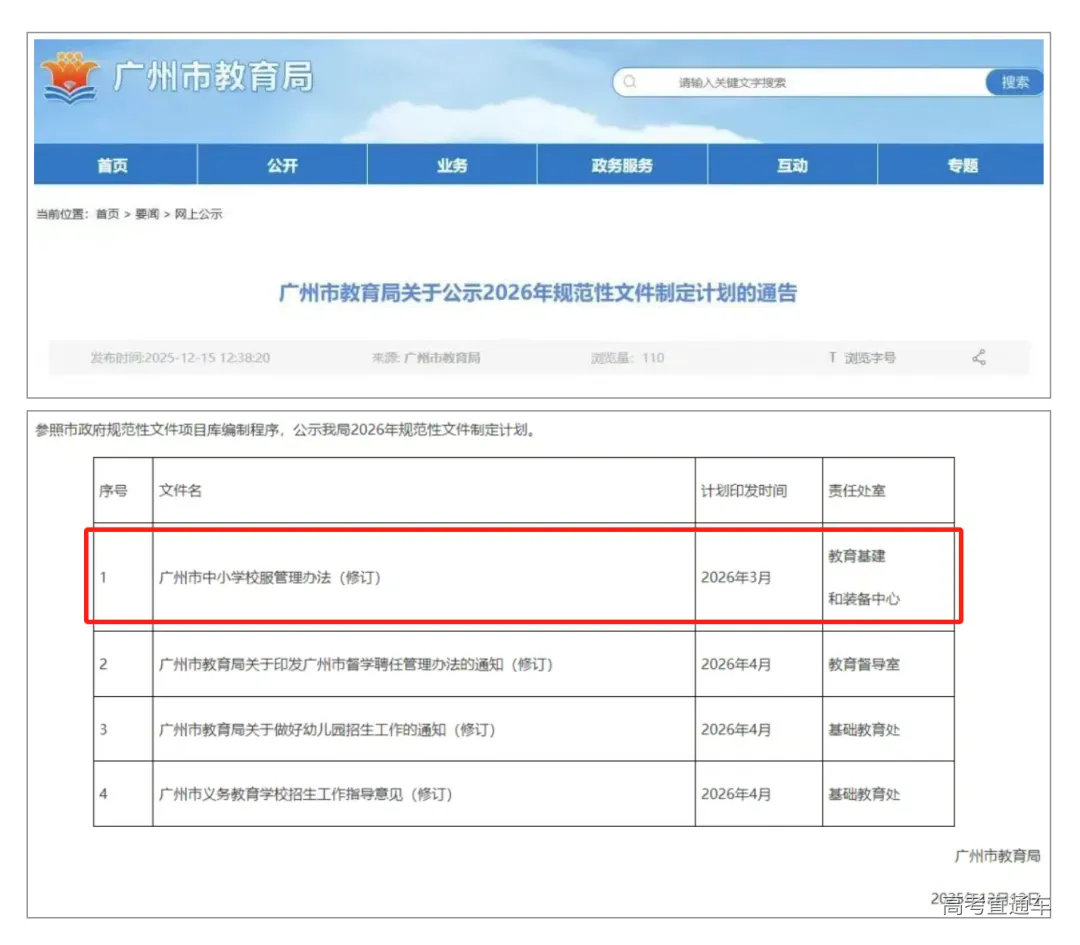1080x945 pixels.
Task: Click the 公开 navigation item
Action: [282, 164]
